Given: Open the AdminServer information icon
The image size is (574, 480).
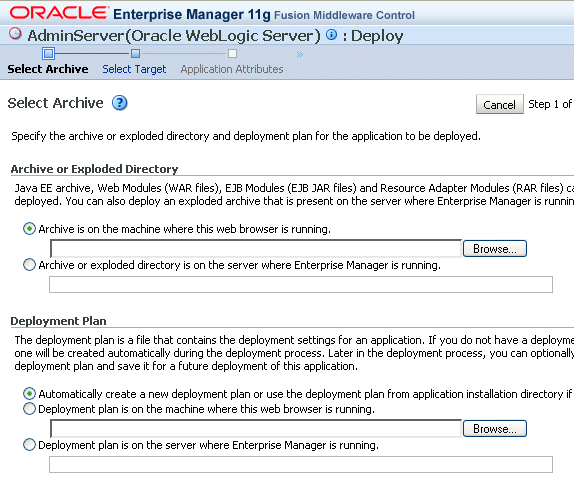Looking at the screenshot, I should pos(331,35).
